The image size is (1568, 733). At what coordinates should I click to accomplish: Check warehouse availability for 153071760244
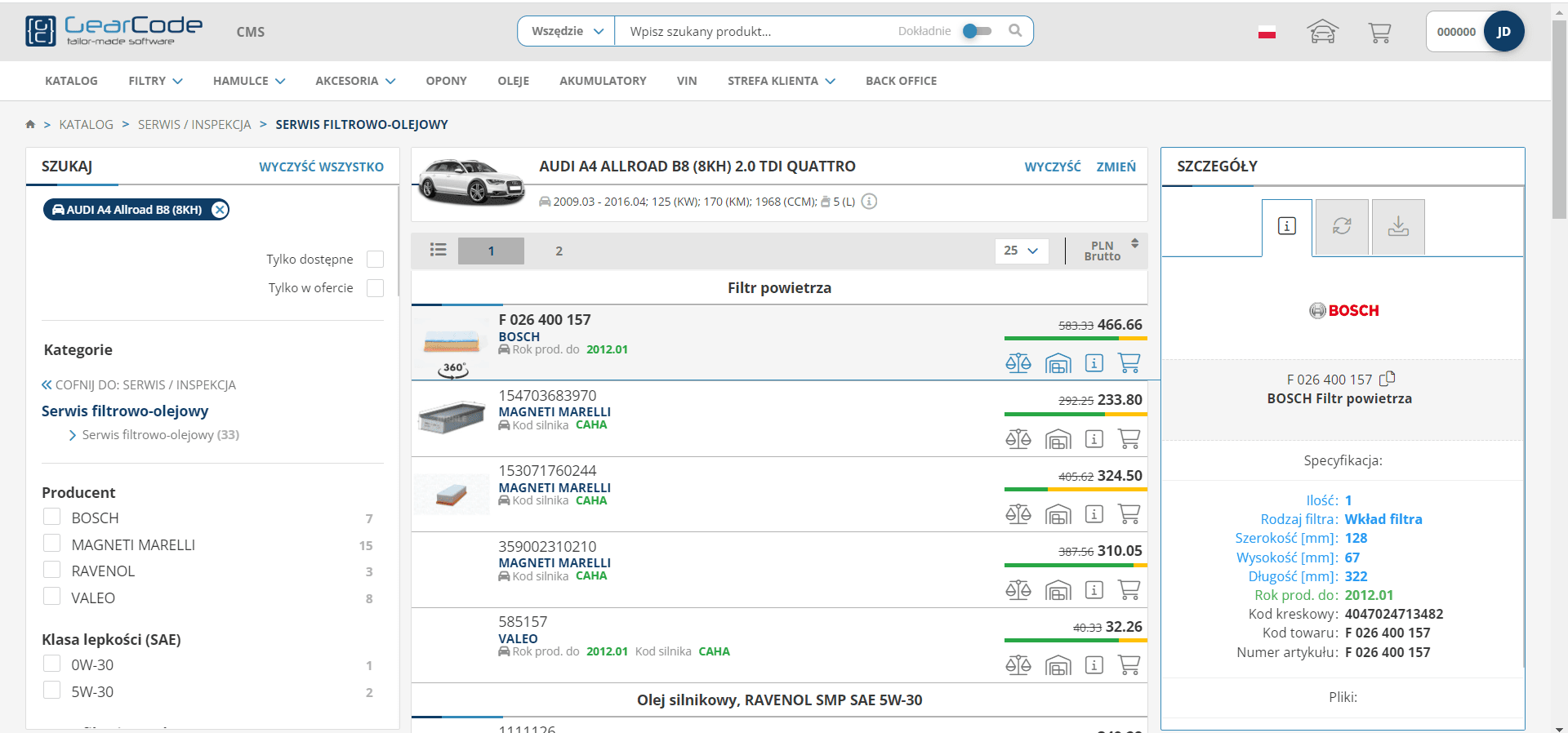pyautogui.click(x=1058, y=513)
